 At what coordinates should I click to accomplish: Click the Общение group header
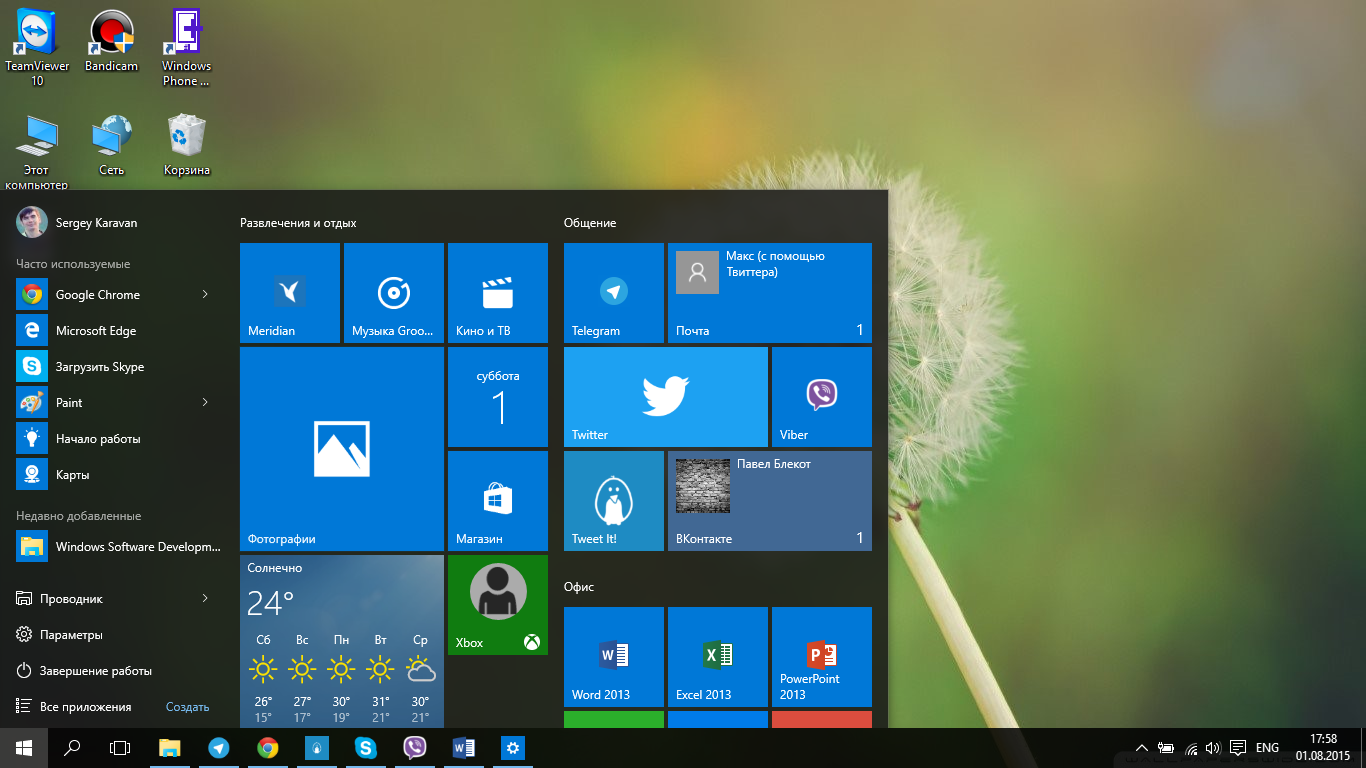point(590,222)
